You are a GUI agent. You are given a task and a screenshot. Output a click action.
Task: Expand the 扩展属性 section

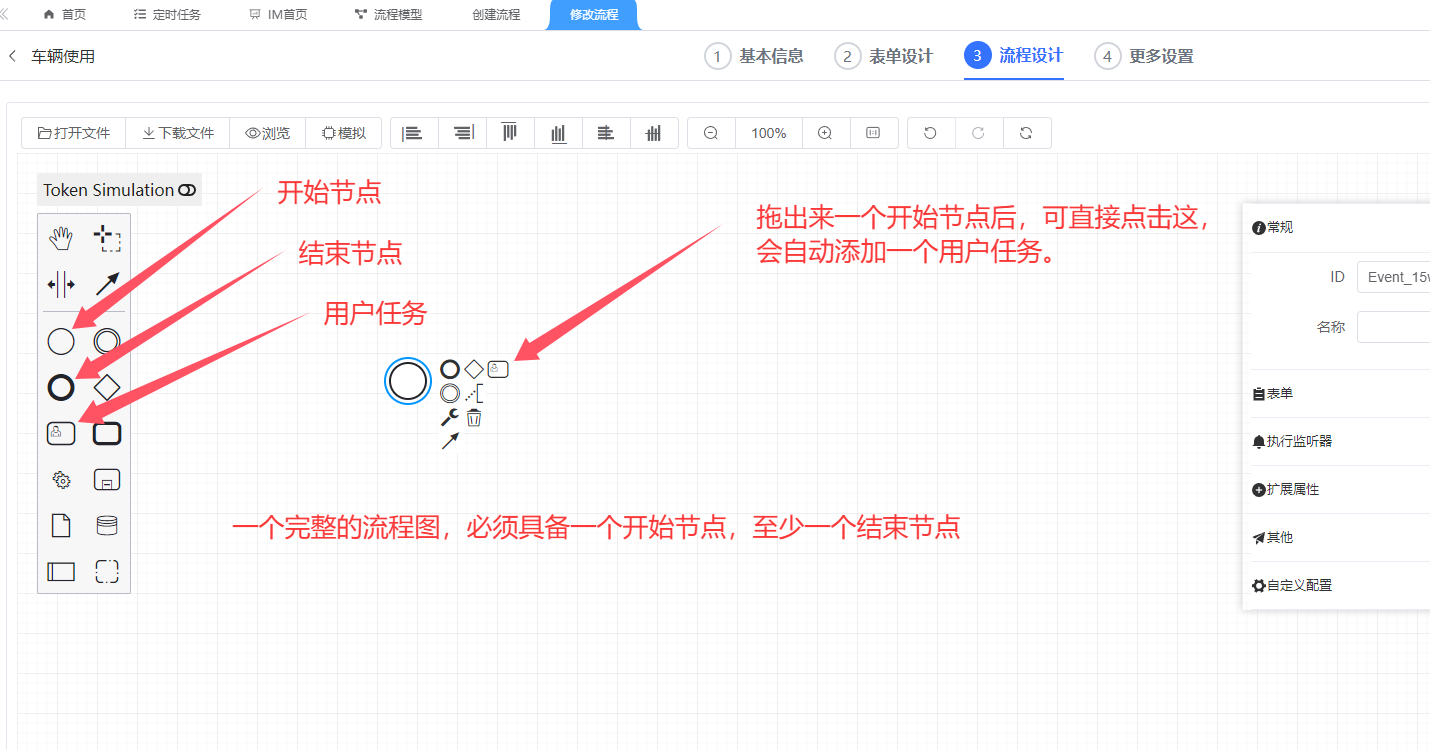(x=1340, y=489)
